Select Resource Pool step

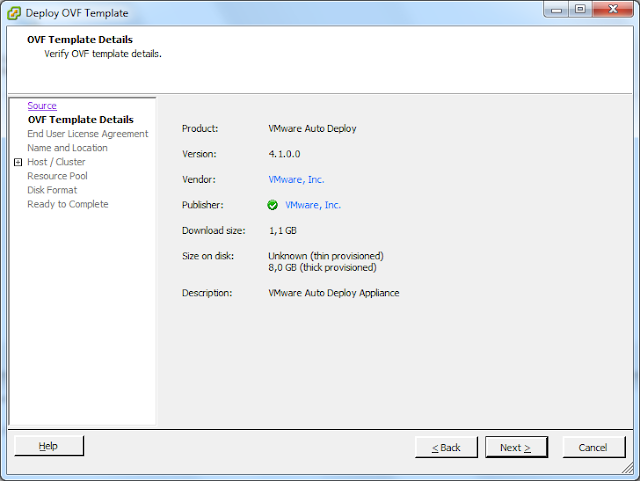click(57, 176)
